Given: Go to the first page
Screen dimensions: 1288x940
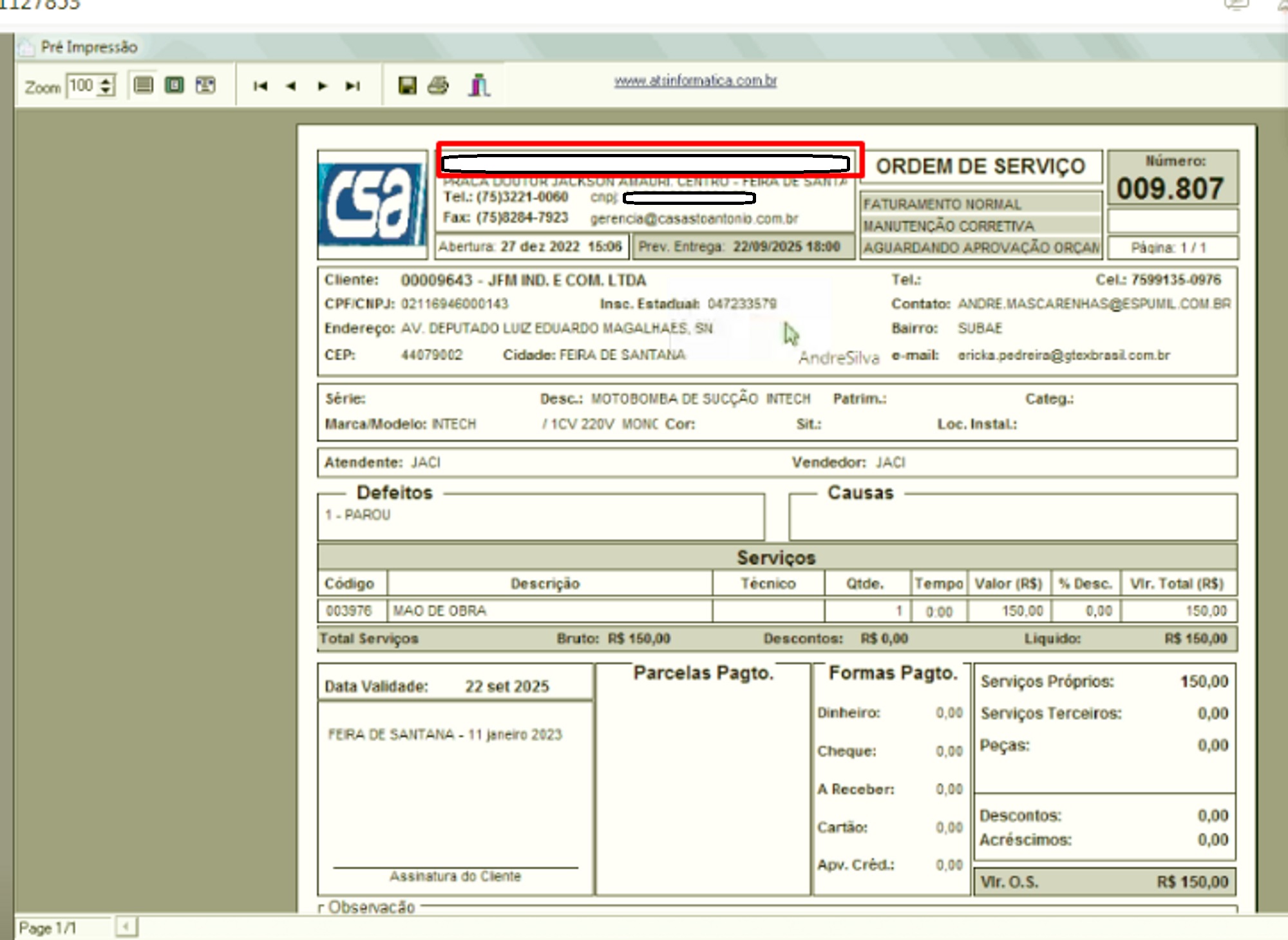Looking at the screenshot, I should click(x=260, y=86).
